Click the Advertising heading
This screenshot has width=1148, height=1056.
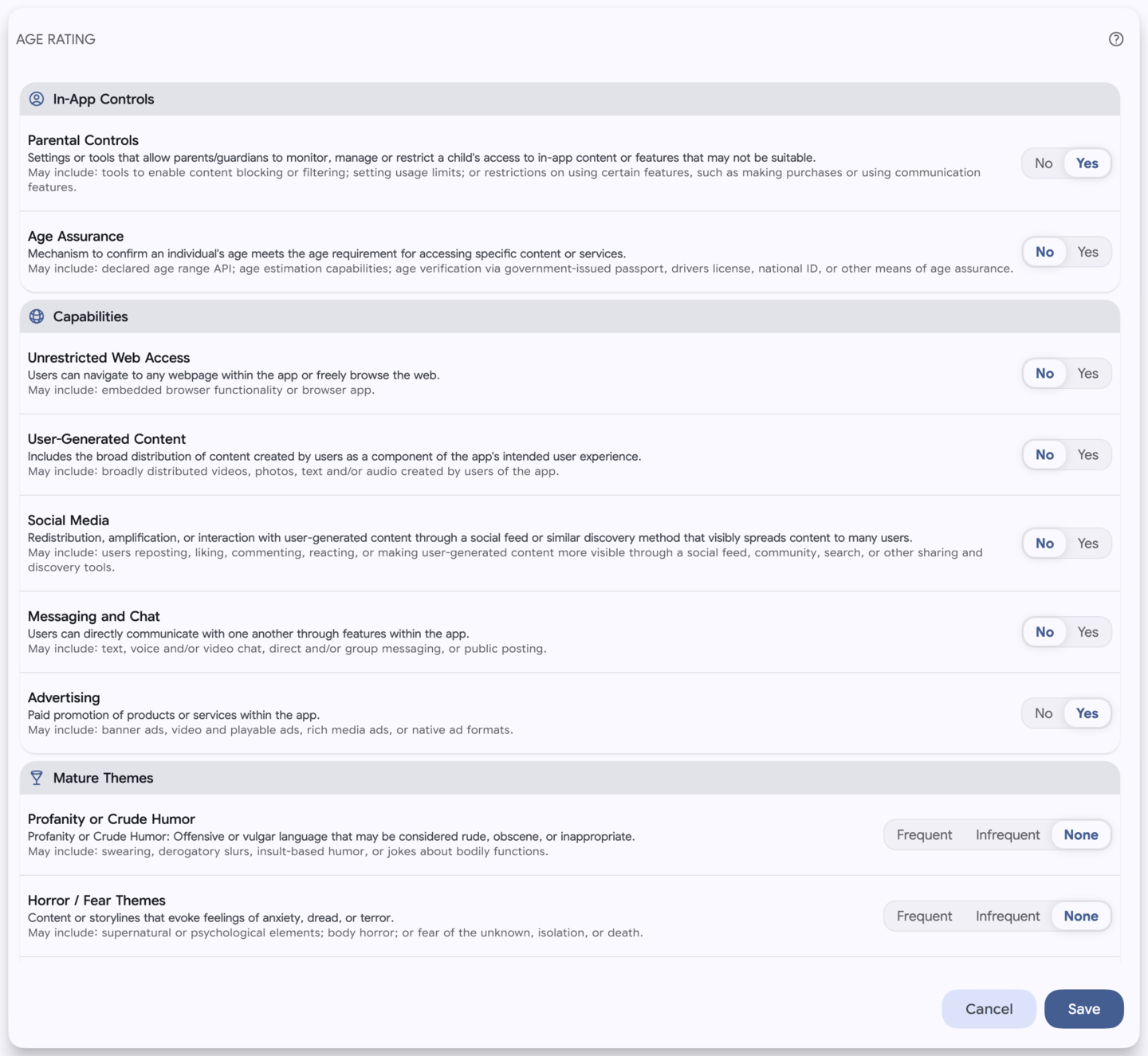pyautogui.click(x=64, y=698)
